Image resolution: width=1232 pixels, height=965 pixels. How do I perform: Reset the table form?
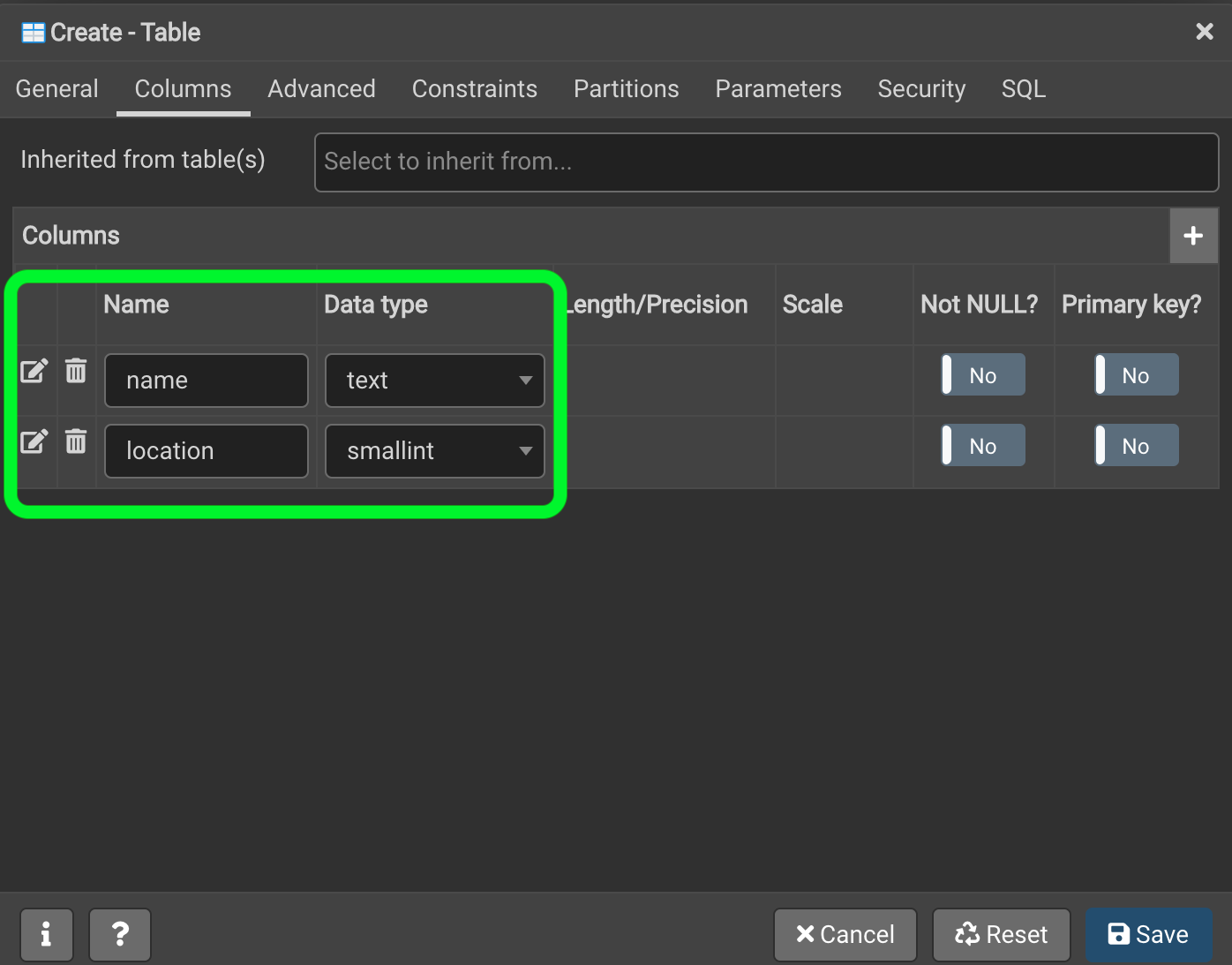(x=1001, y=934)
